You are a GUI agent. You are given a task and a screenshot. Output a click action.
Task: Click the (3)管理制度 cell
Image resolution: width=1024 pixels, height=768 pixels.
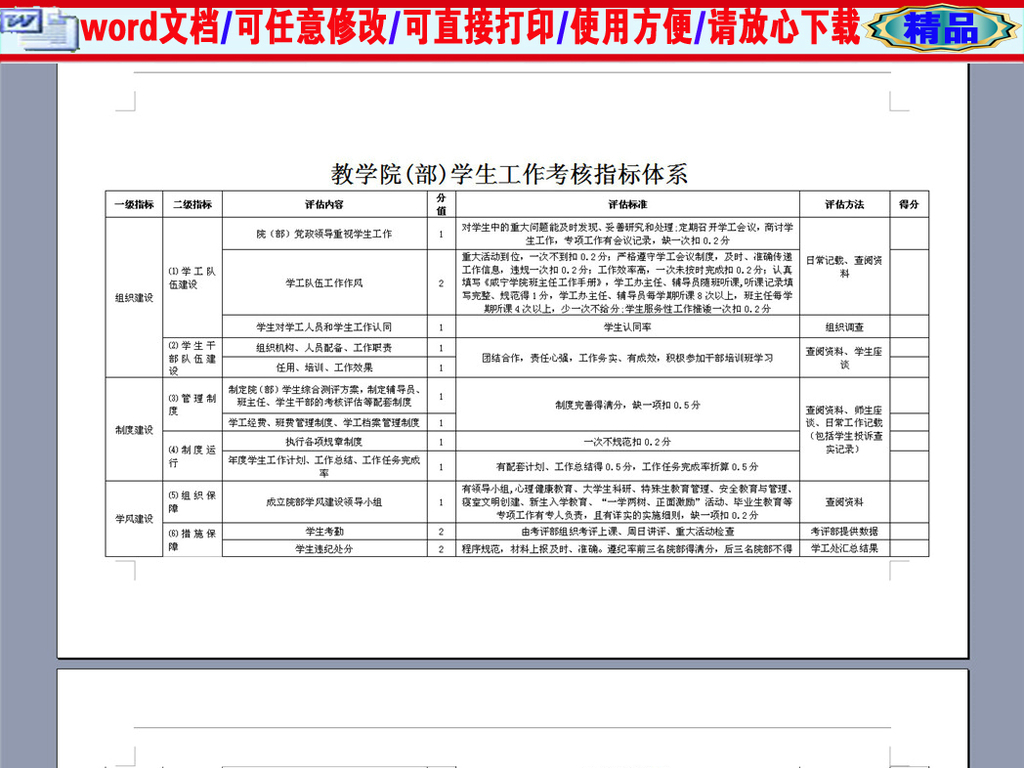click(193, 404)
